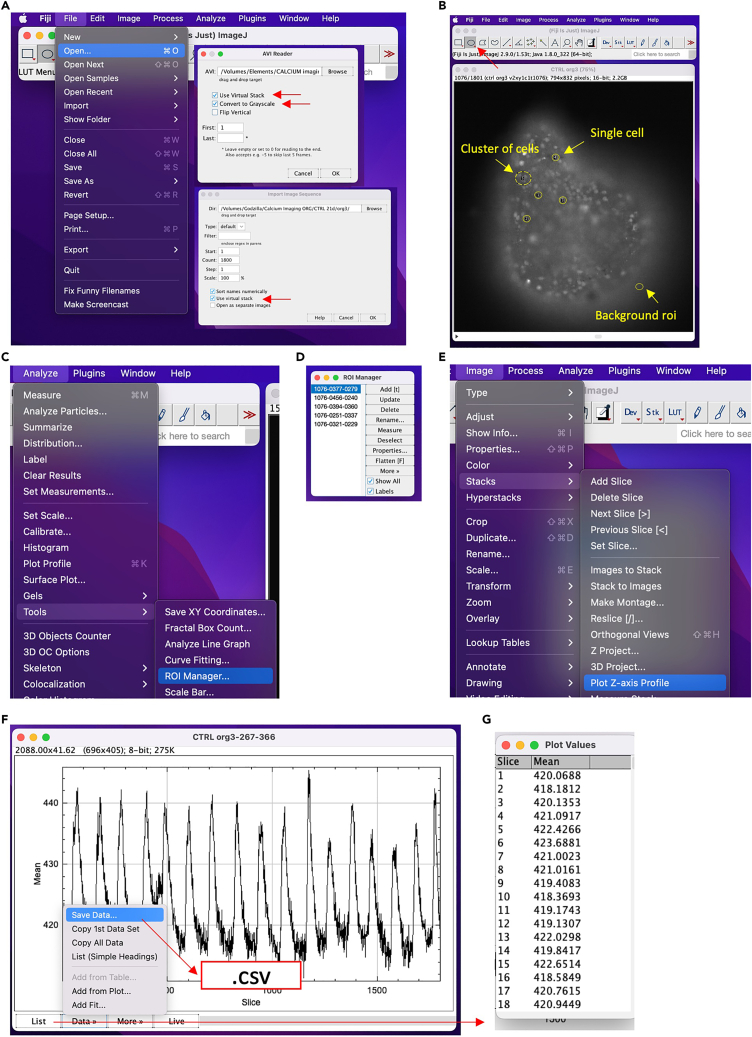The width and height of the screenshot is (752, 1037).
Task: Select the Pencil tool in panel E toolbar
Action: pos(697,413)
